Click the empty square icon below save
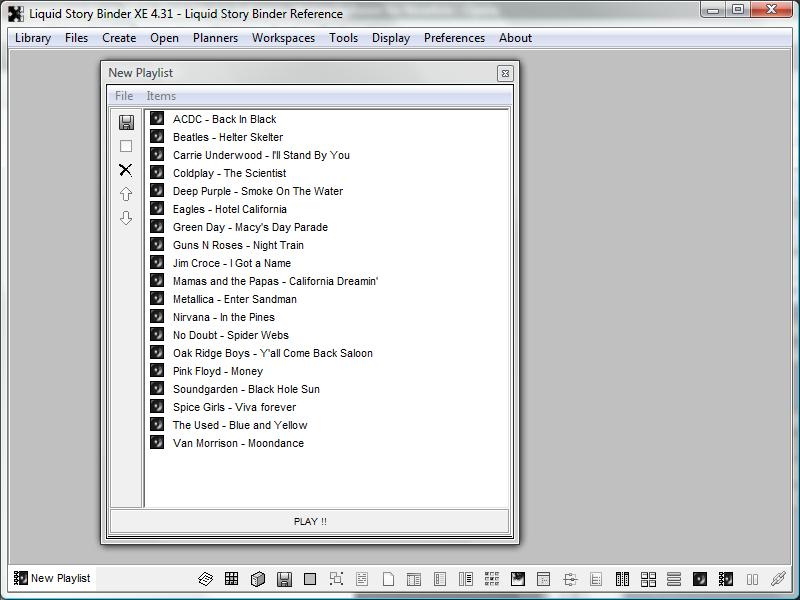 (126, 146)
